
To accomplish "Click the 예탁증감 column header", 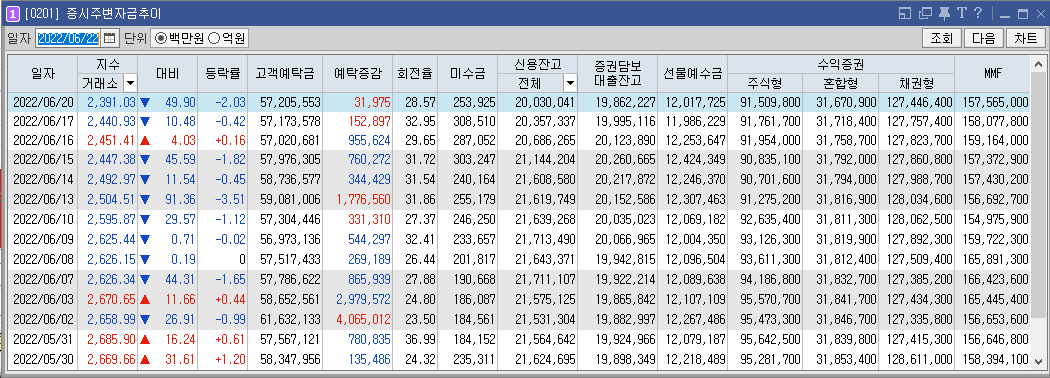I will [357, 74].
